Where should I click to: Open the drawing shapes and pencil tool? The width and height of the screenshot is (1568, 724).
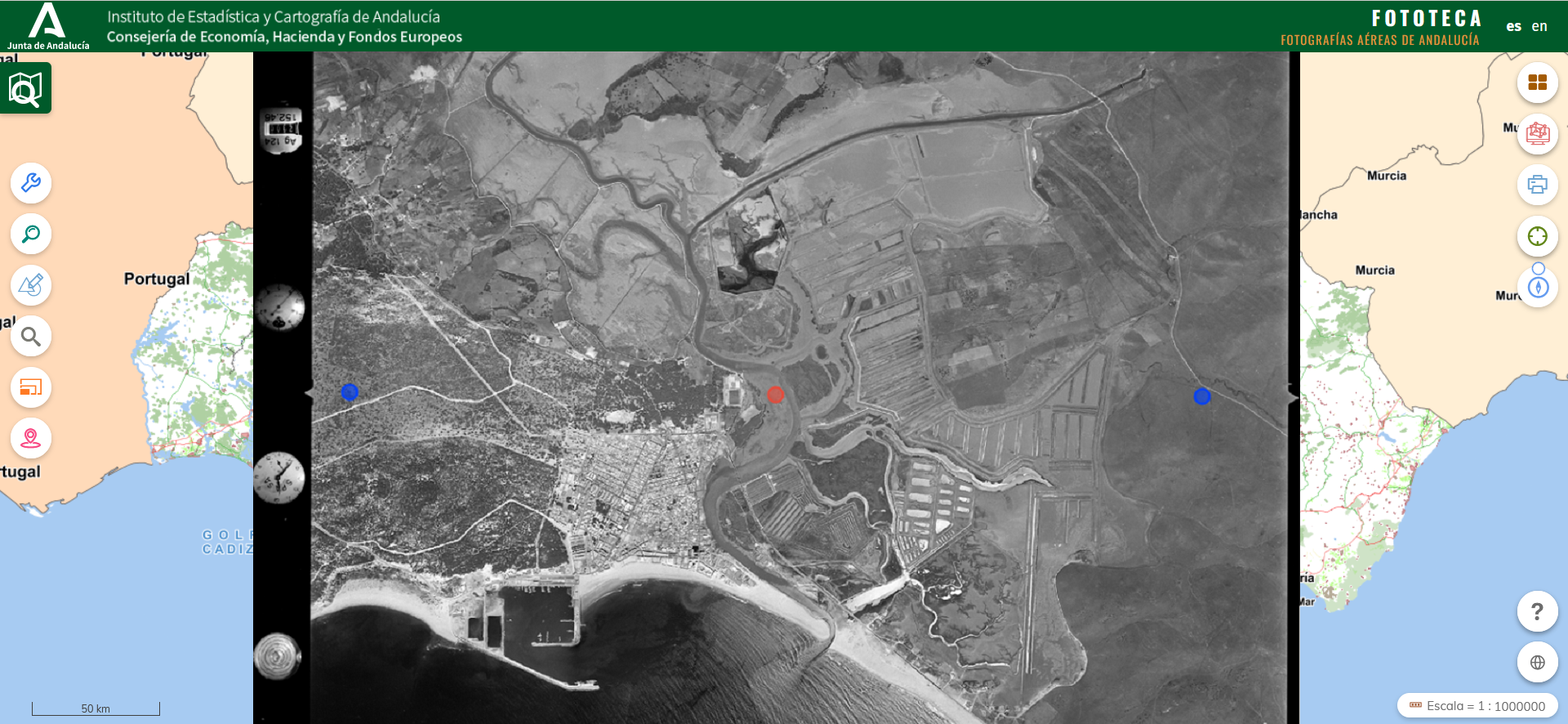pyautogui.click(x=31, y=285)
